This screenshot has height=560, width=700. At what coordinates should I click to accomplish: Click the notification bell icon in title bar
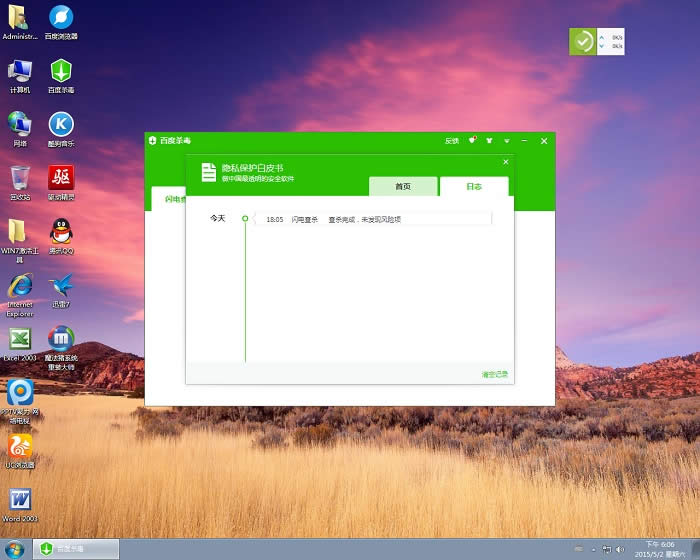click(472, 141)
